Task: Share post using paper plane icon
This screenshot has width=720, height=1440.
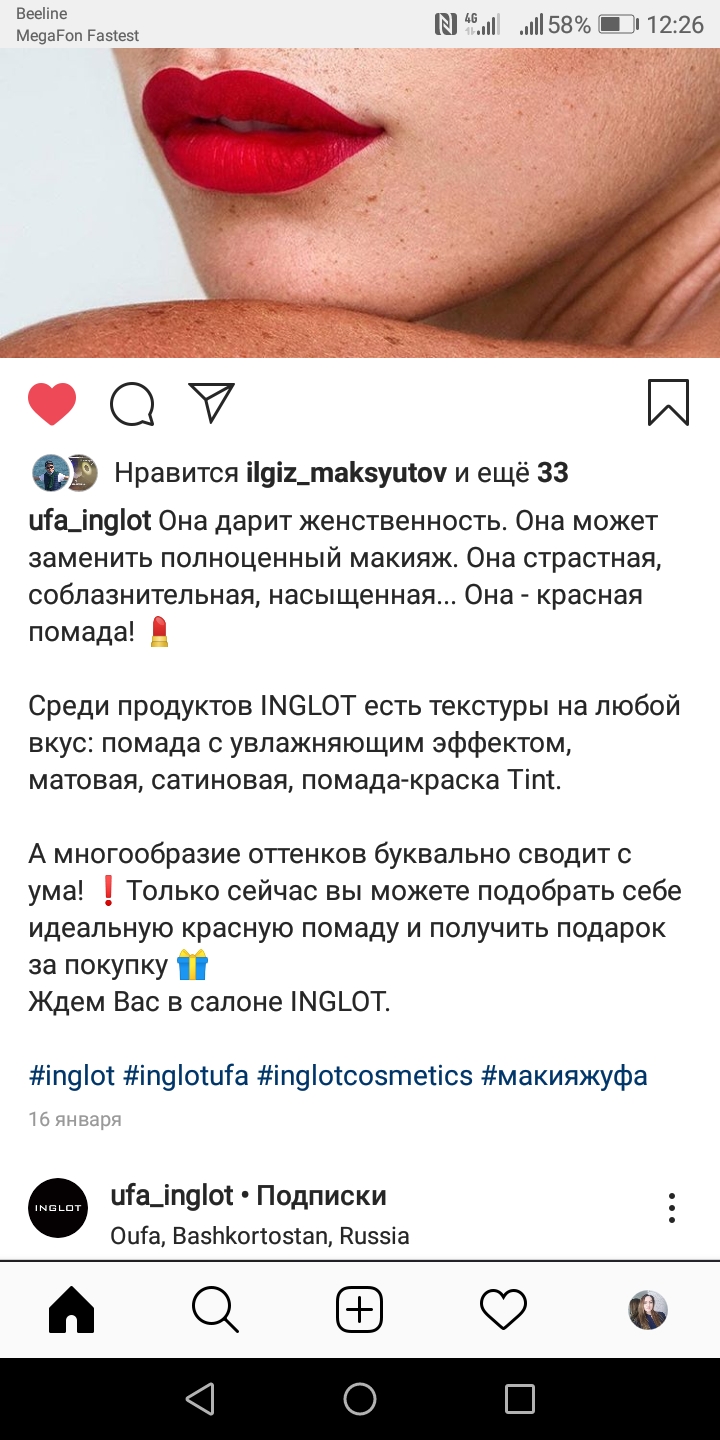Action: click(x=211, y=403)
